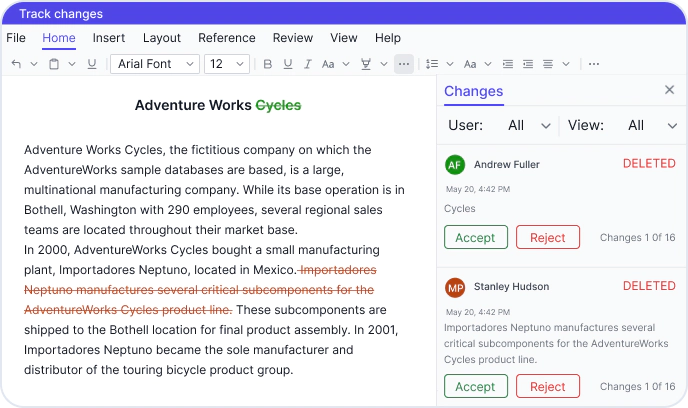
Task: Expand the arrow next to the first Aa icon
Action: click(346, 64)
